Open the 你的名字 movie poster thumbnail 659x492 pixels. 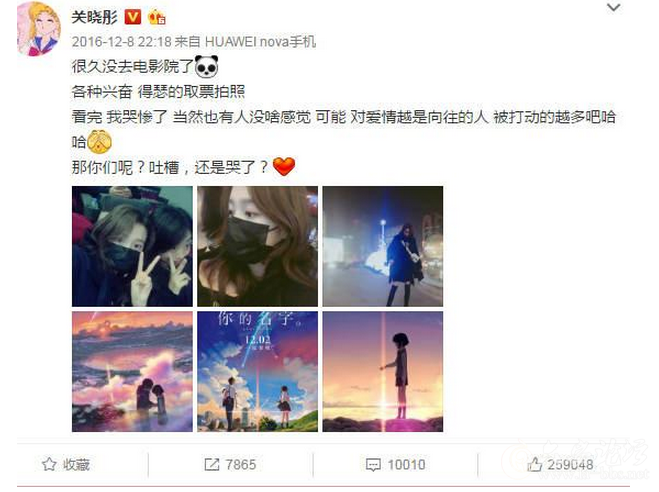pos(258,371)
